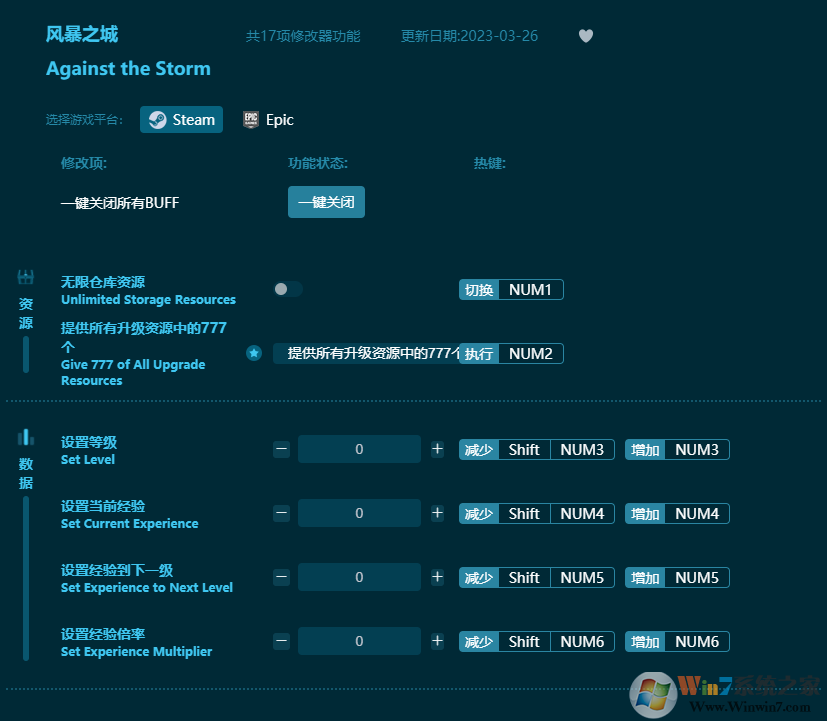Click the minus stepper for Set Experience Multiplier

[x=281, y=641]
